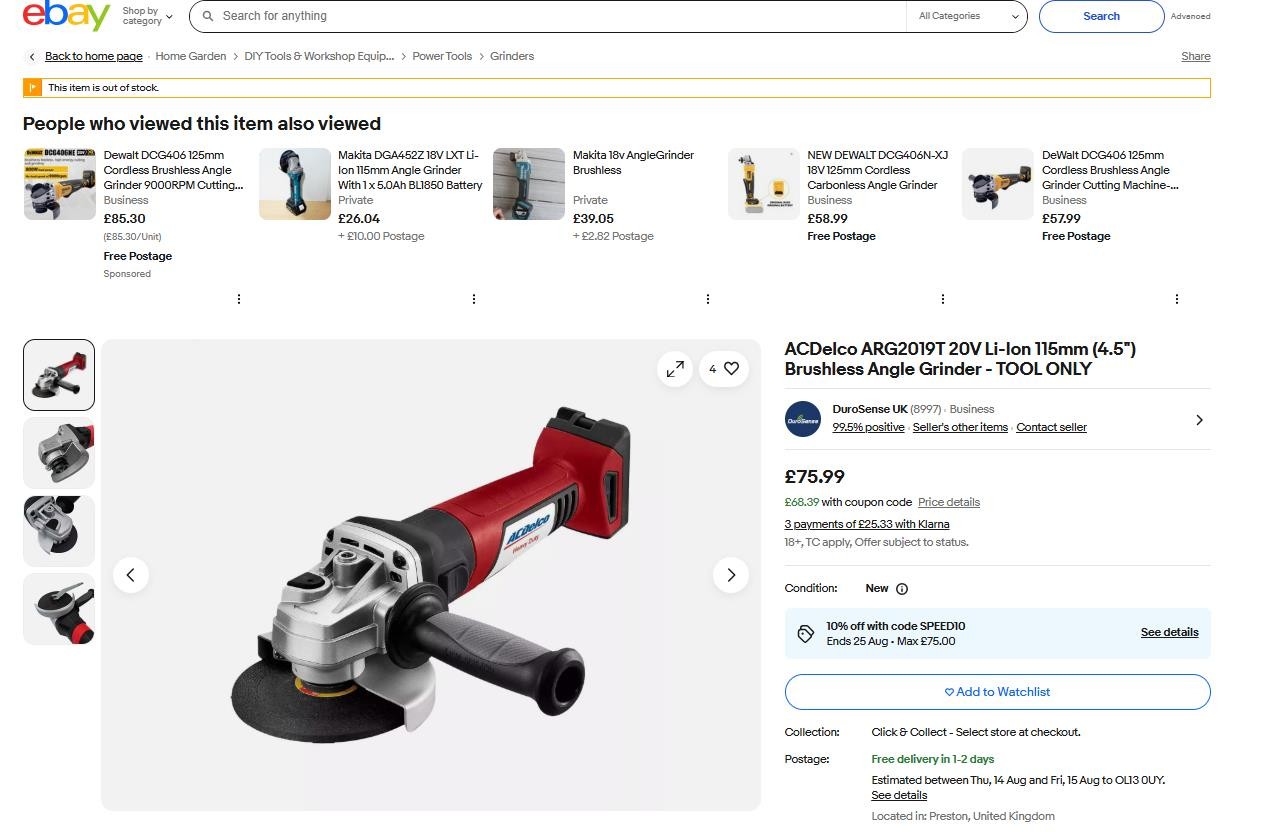Click the DuroSense seller logo
The image size is (1281, 832).
coord(803,420)
